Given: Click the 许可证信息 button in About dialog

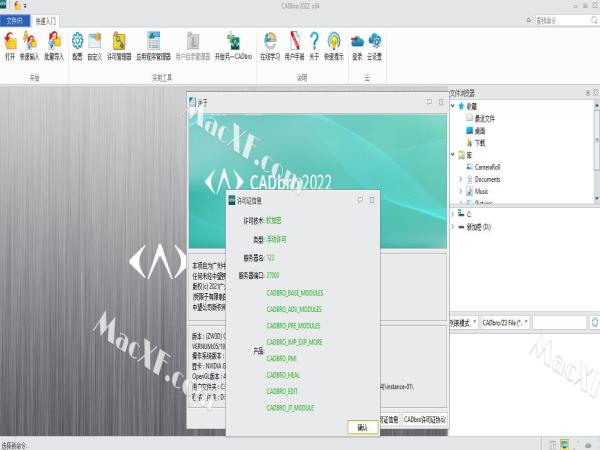Looking at the screenshot, I should click(x=390, y=420).
